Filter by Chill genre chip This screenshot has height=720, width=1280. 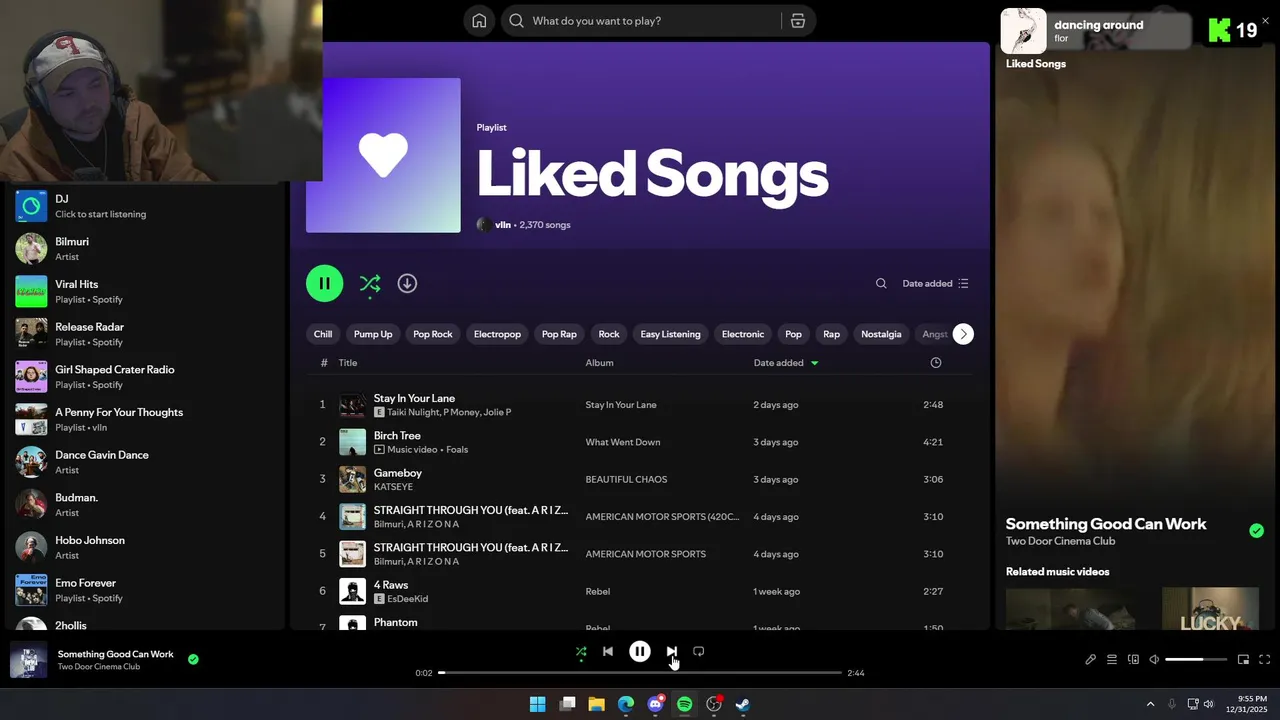click(323, 334)
